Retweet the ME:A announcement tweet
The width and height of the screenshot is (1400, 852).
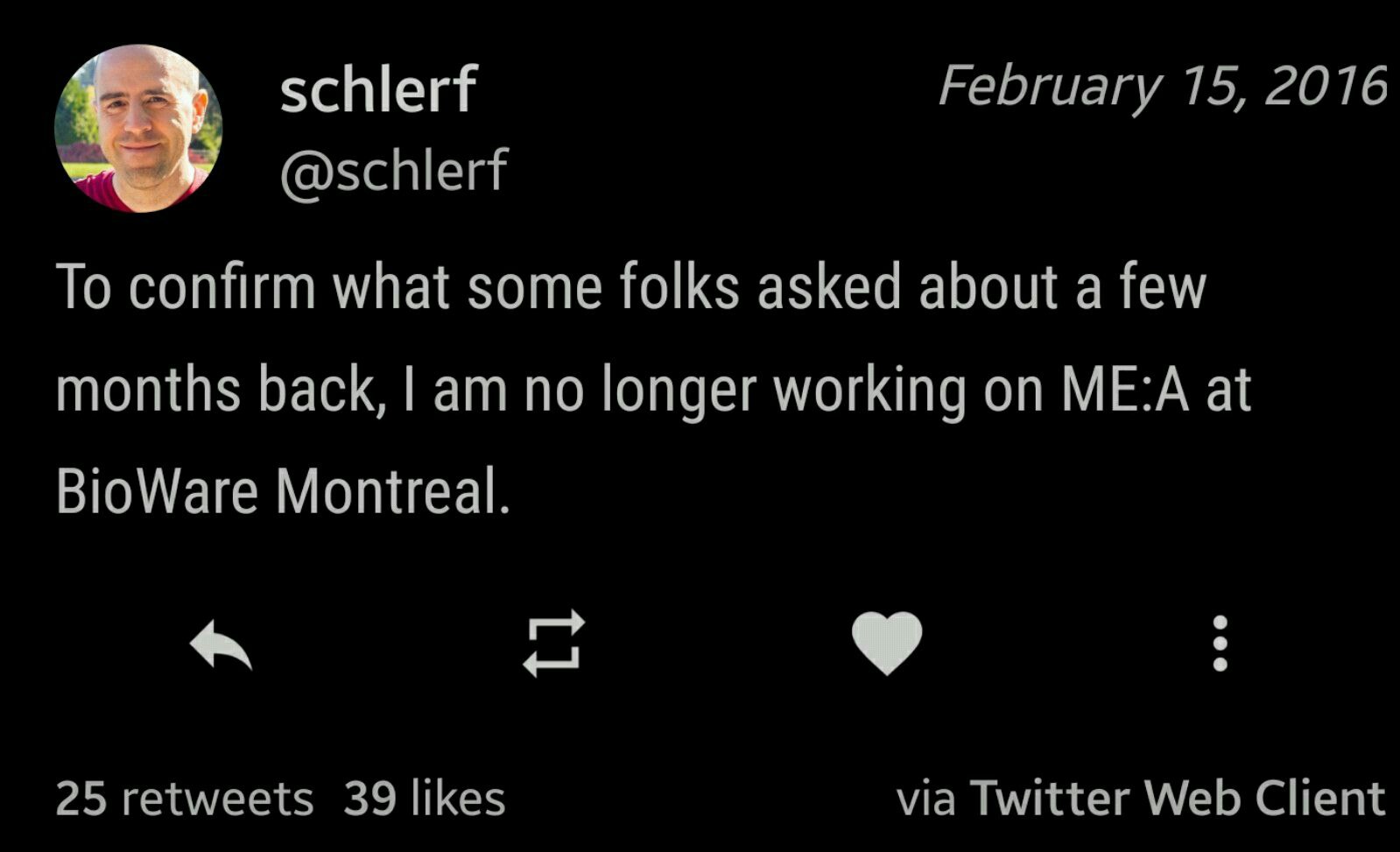pos(553,644)
